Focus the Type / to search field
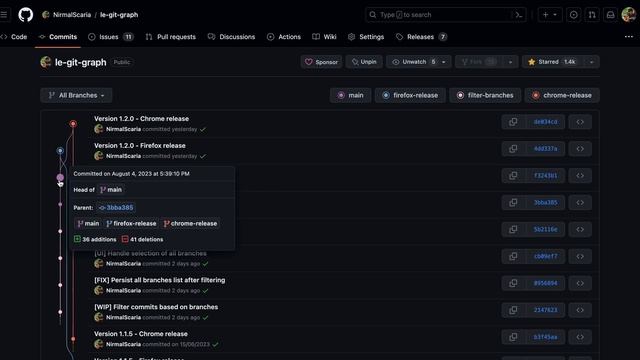The height and width of the screenshot is (360, 640). [439, 15]
